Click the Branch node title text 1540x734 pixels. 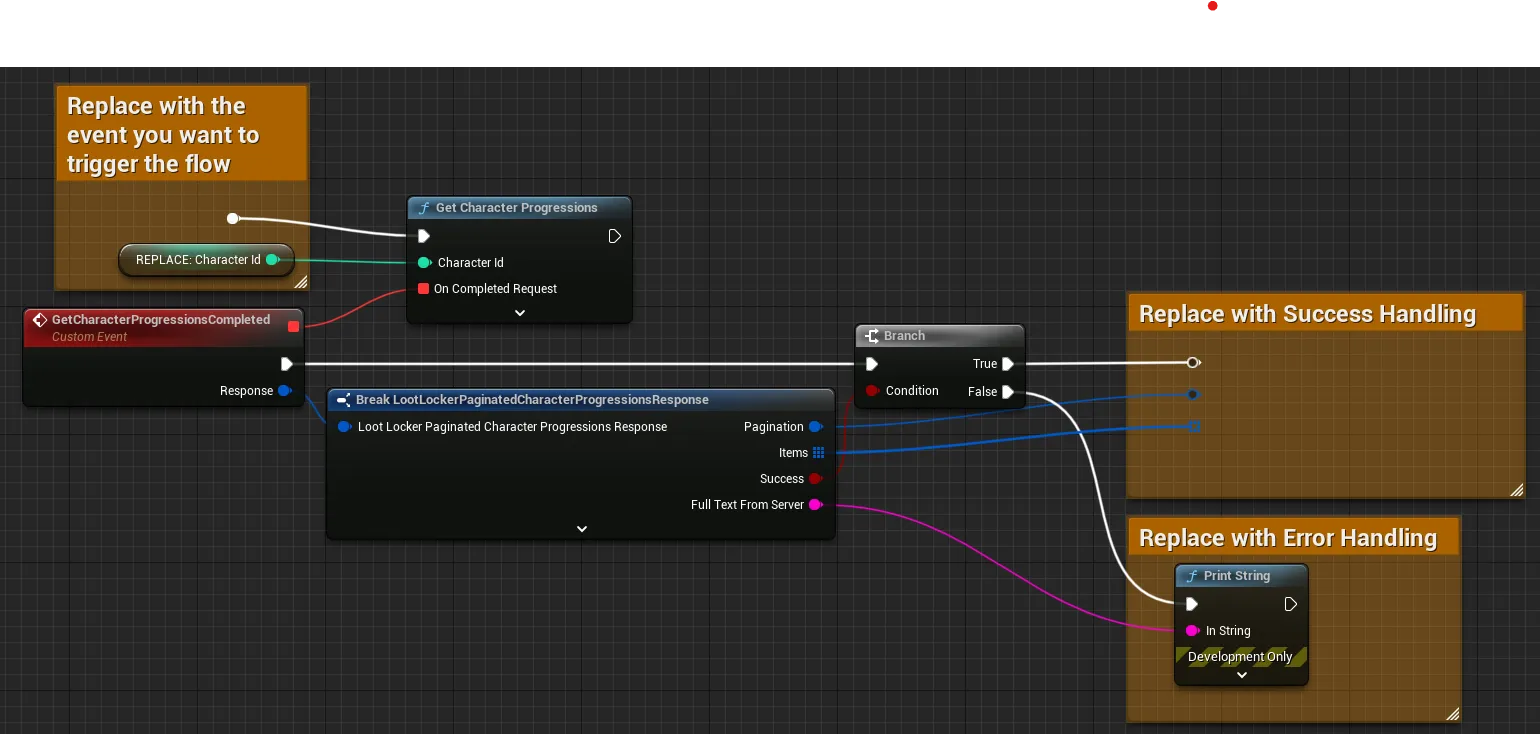(x=904, y=336)
